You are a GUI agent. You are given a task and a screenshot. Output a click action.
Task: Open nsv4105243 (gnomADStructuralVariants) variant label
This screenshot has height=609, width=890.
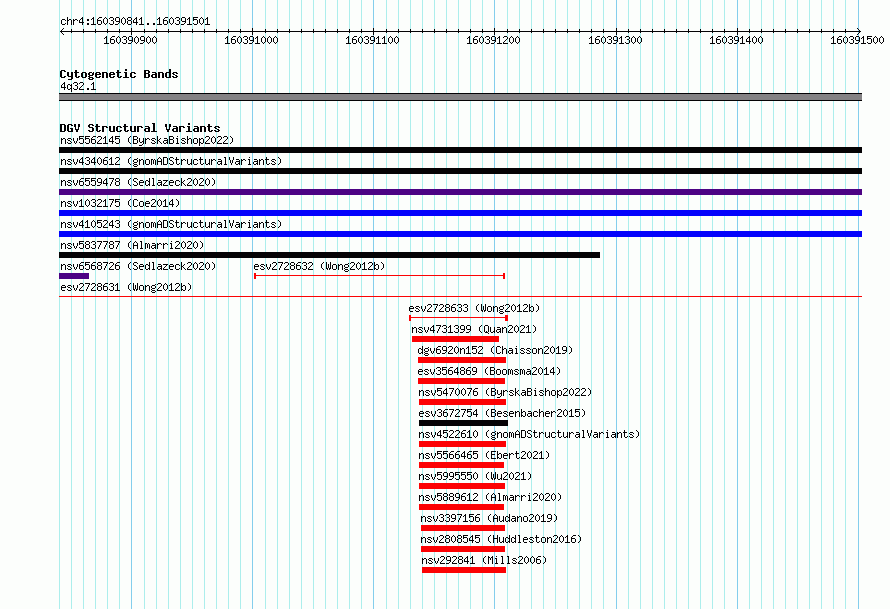point(171,224)
